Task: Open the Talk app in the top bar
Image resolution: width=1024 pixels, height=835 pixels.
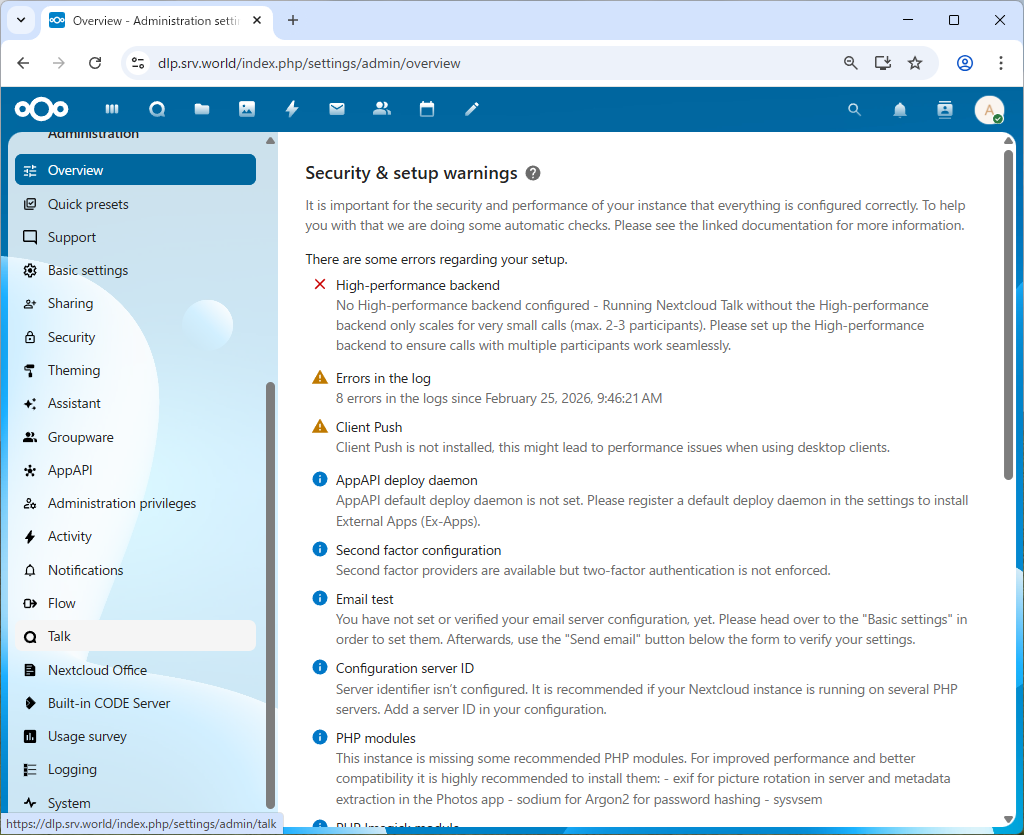Action: [x=157, y=109]
